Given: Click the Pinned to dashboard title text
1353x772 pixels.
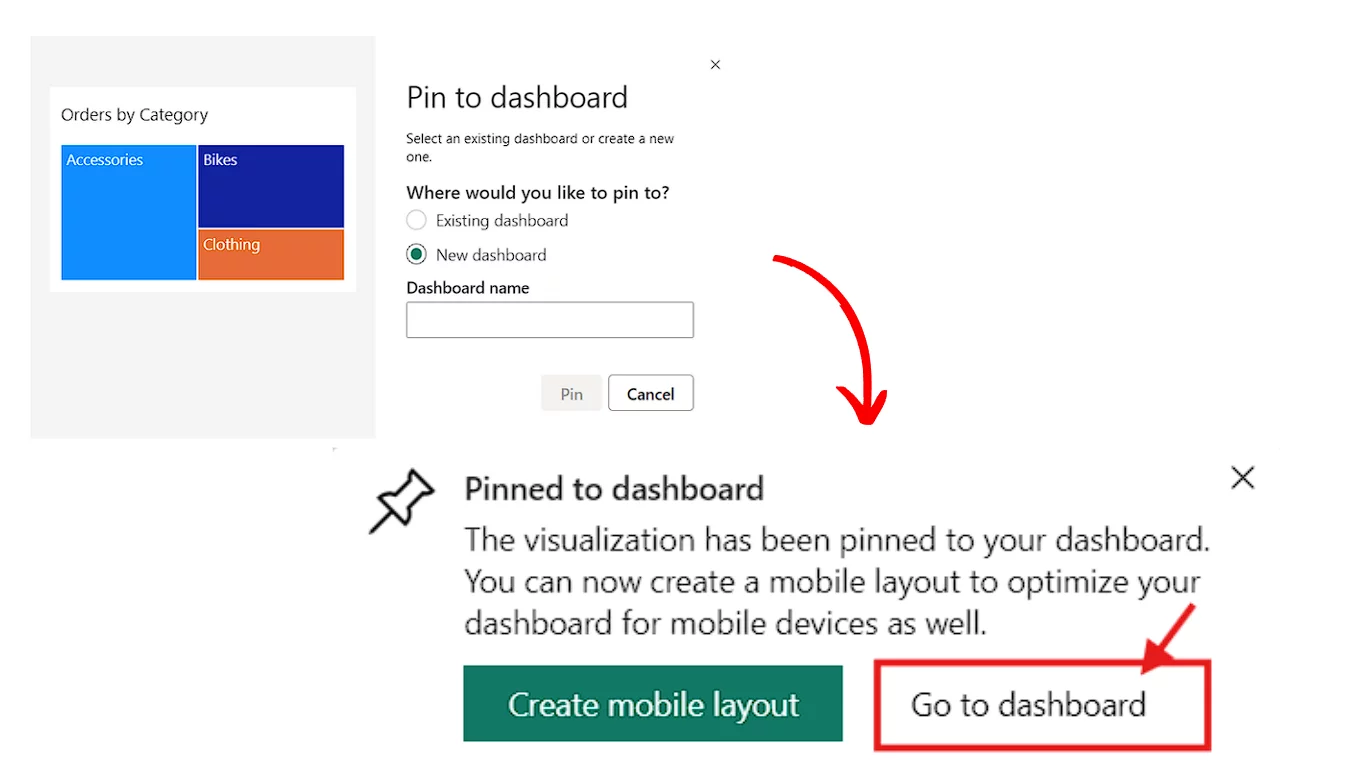Looking at the screenshot, I should [614, 489].
